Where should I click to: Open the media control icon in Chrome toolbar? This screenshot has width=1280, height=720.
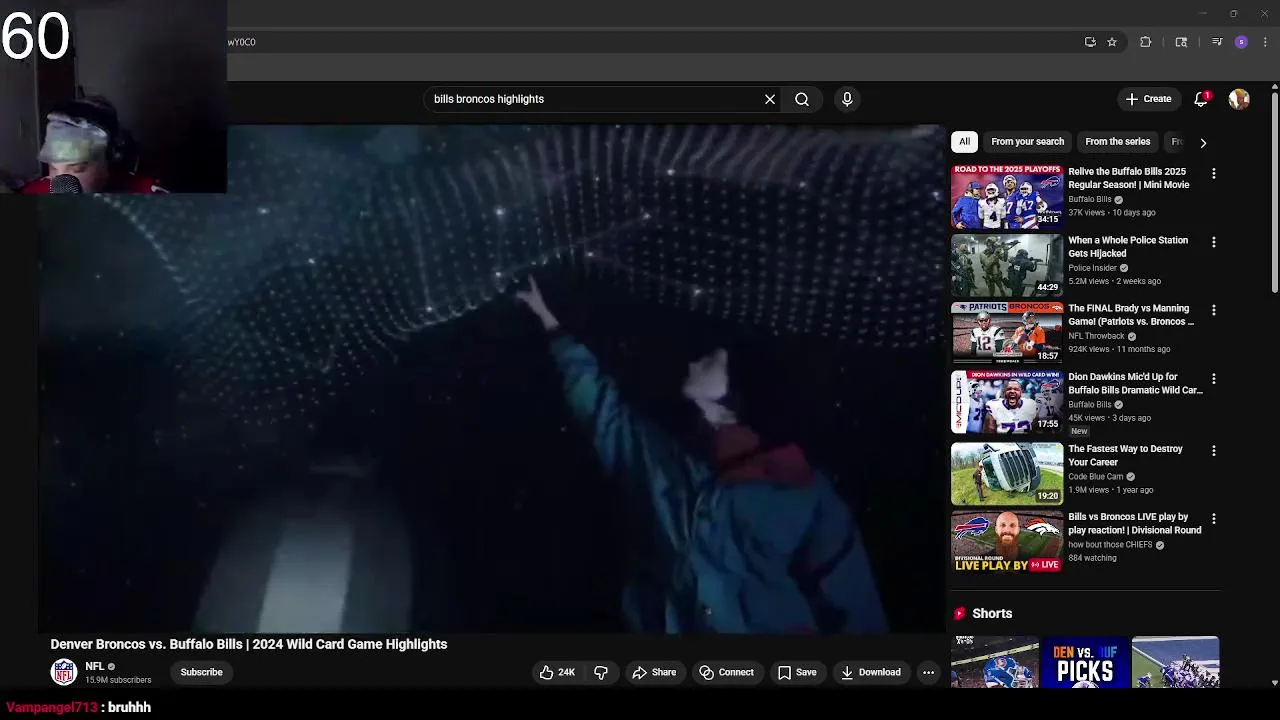(x=1217, y=42)
